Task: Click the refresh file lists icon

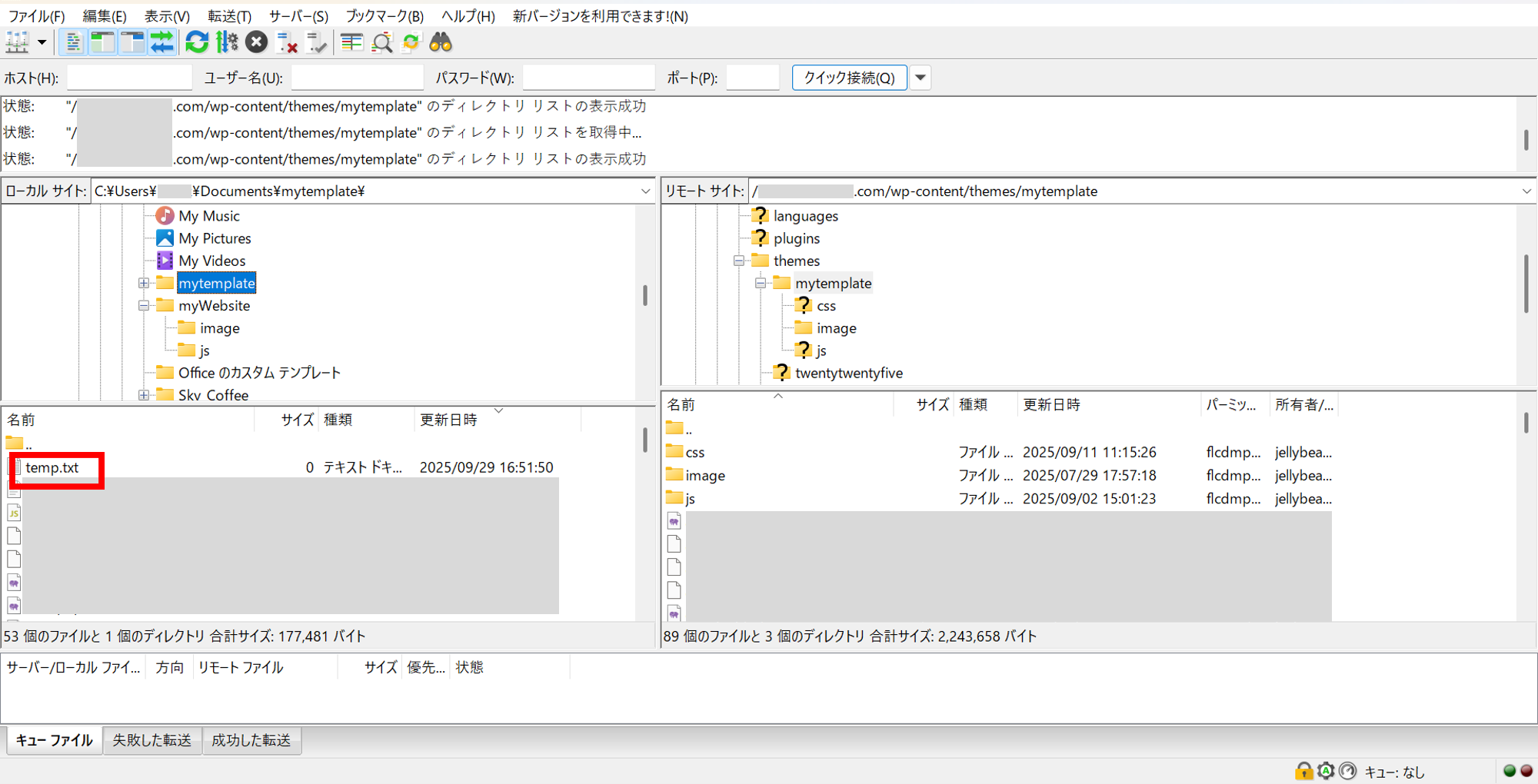Action: coord(197,43)
